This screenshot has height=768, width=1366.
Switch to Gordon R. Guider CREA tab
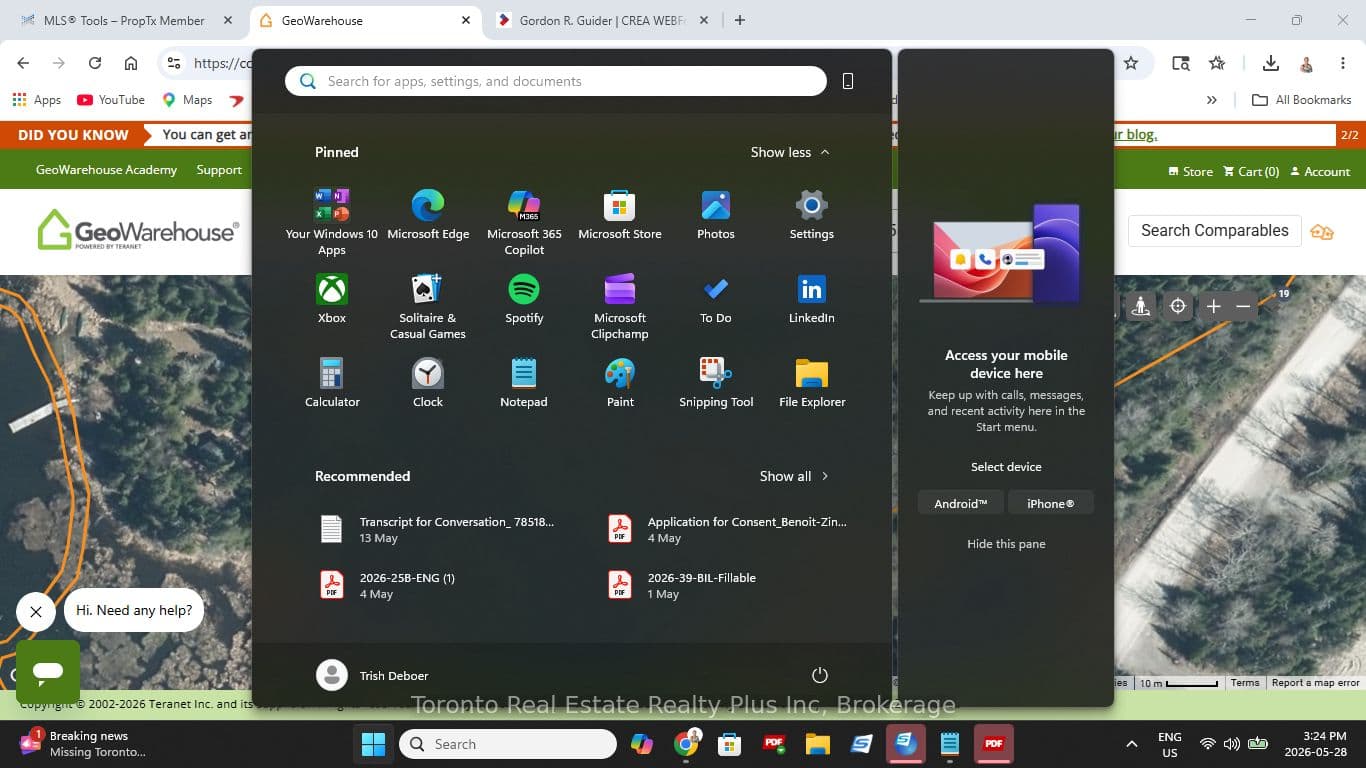(601, 20)
